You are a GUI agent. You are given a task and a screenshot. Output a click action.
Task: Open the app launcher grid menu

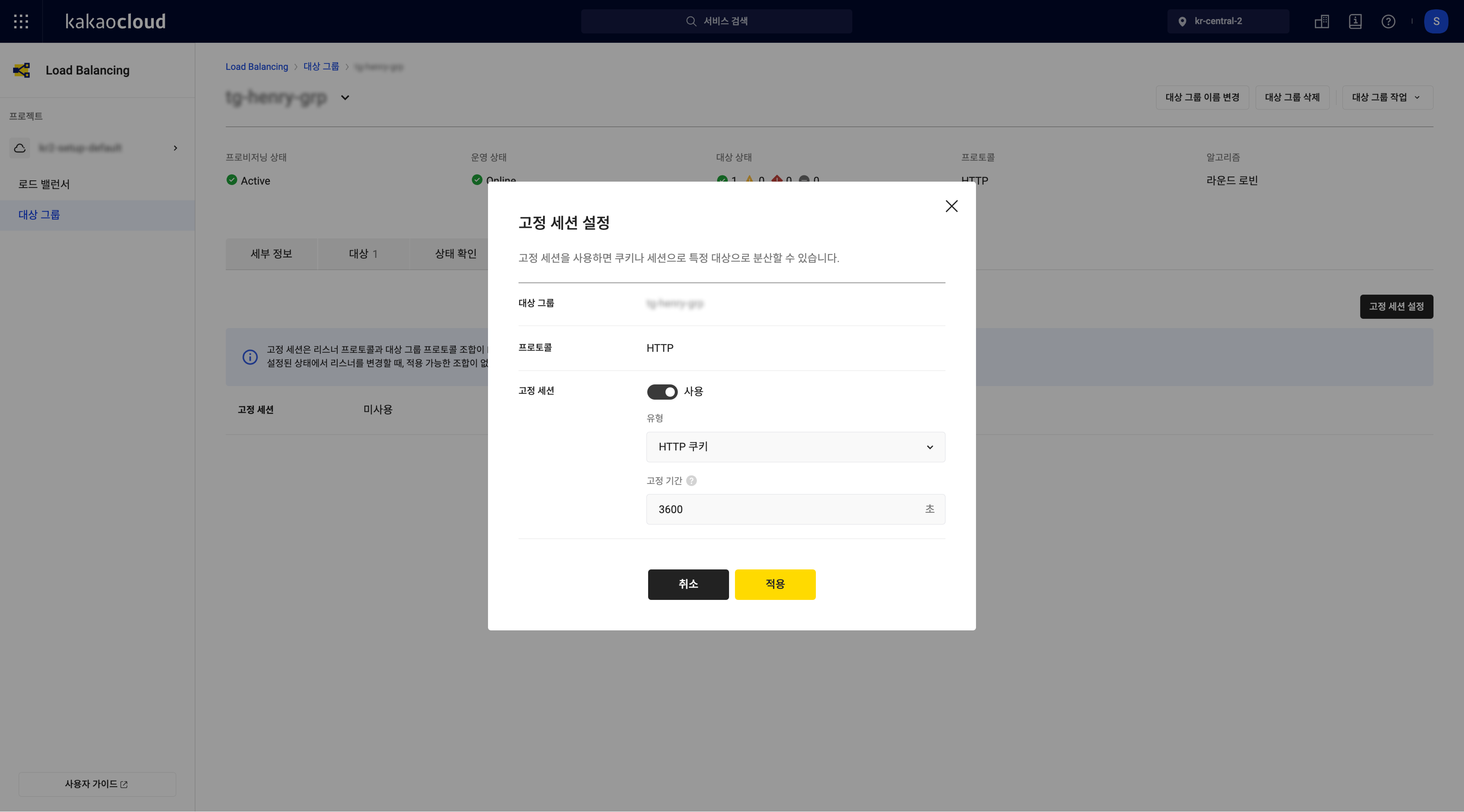point(21,22)
